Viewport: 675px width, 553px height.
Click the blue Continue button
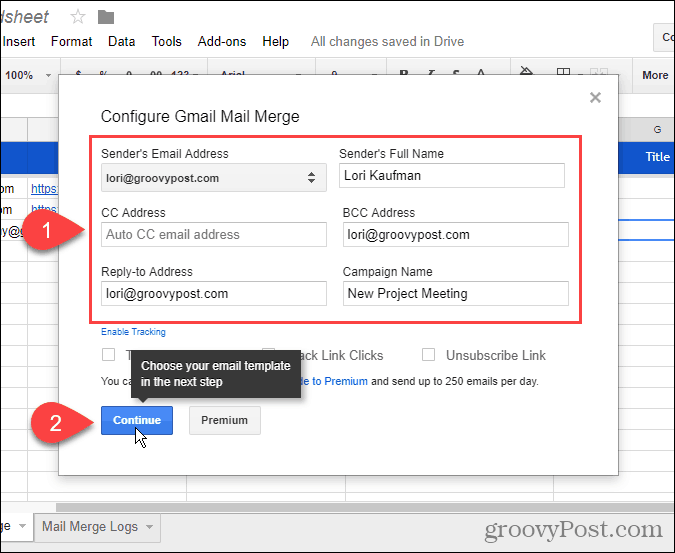pyautogui.click(x=137, y=420)
